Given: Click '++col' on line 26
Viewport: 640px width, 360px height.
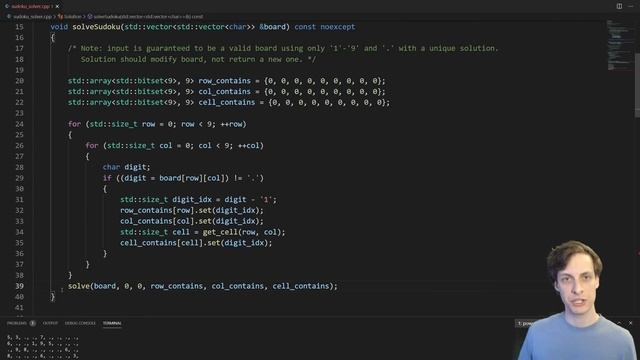Looking at the screenshot, I should coord(249,146).
